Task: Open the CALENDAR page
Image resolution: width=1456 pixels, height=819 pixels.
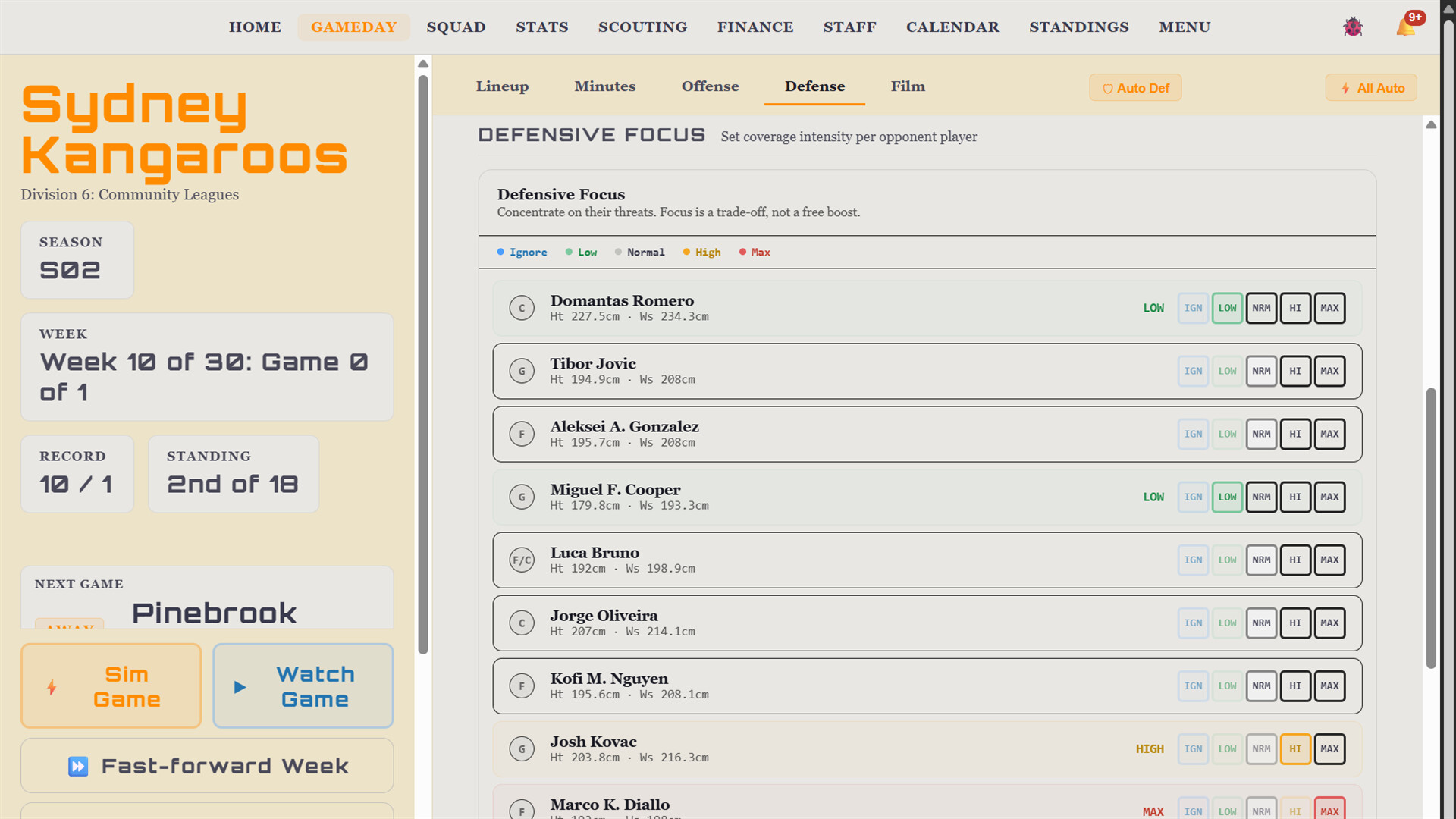Action: tap(952, 27)
